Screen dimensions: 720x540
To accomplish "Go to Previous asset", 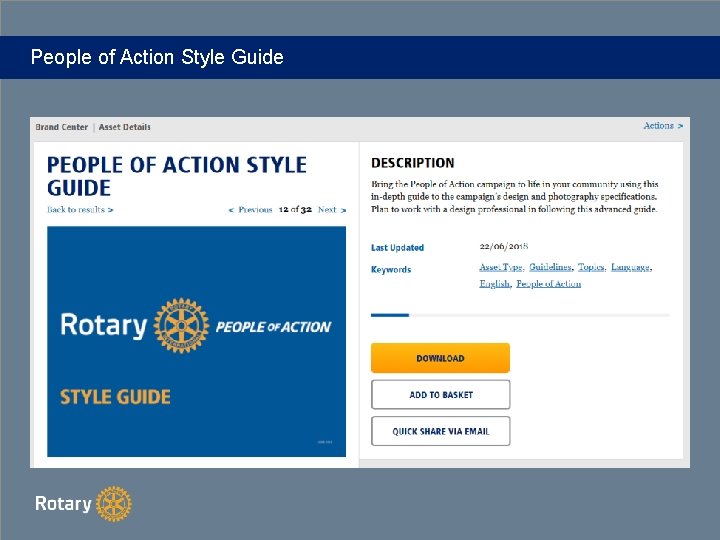I will [x=250, y=210].
